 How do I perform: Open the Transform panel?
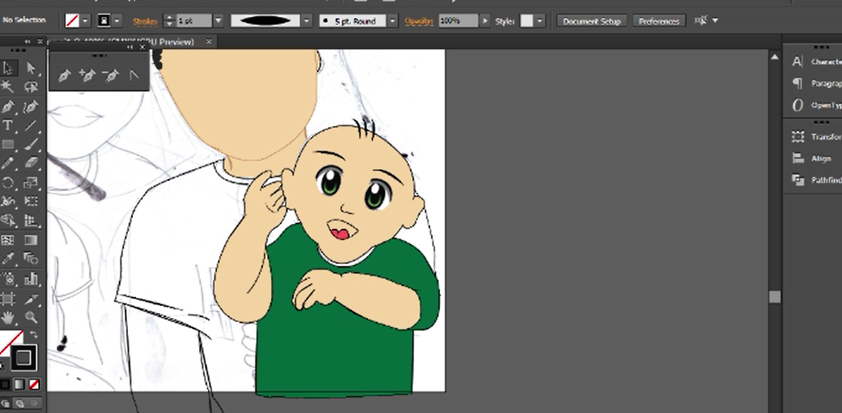(815, 137)
